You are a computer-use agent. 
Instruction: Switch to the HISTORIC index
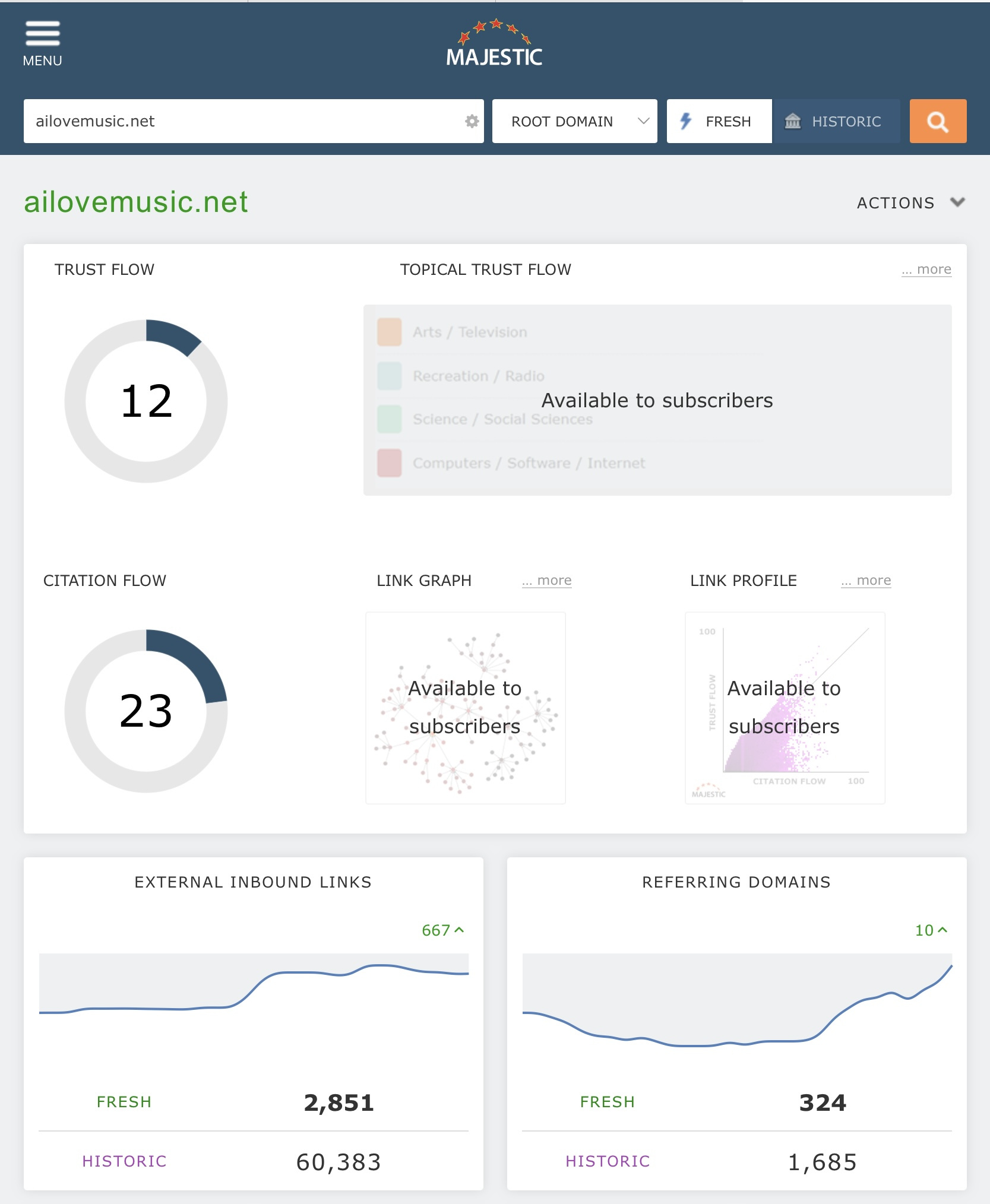point(837,121)
